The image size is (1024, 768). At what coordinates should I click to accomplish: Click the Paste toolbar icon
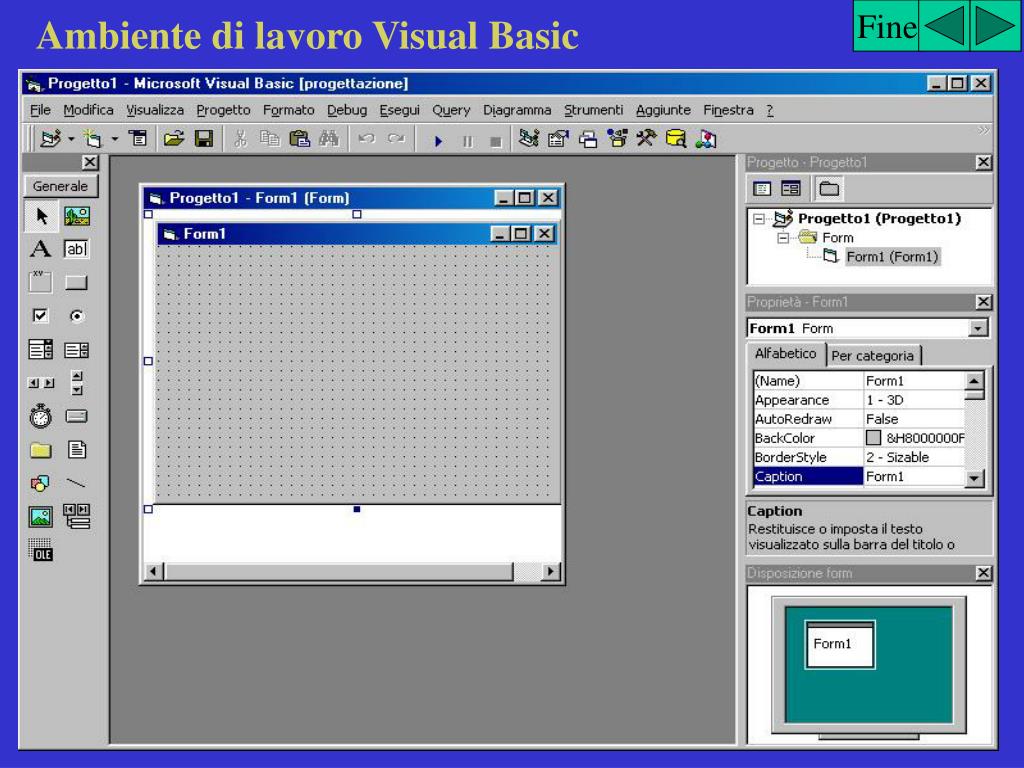[x=299, y=139]
